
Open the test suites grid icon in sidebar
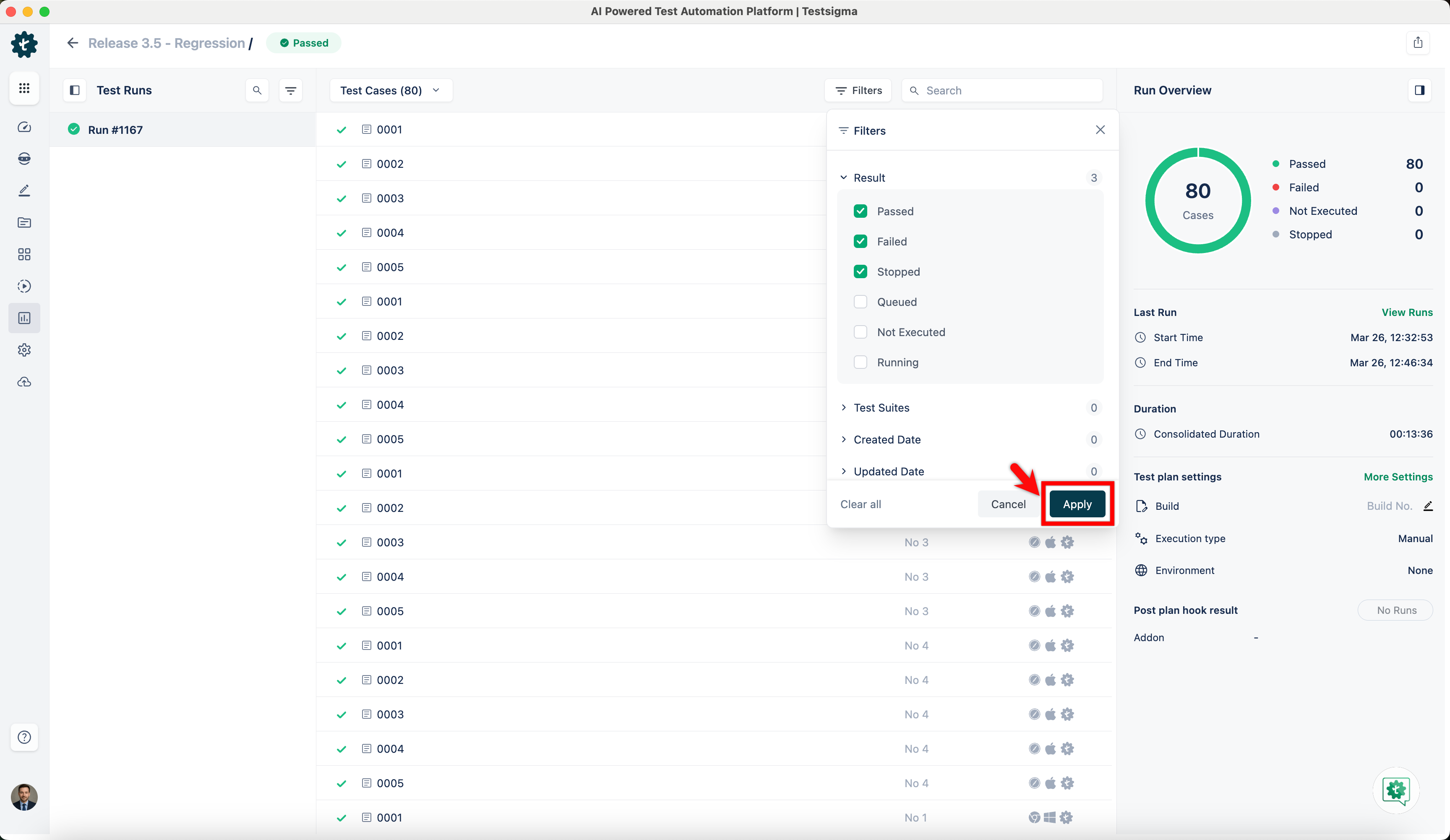(x=24, y=254)
